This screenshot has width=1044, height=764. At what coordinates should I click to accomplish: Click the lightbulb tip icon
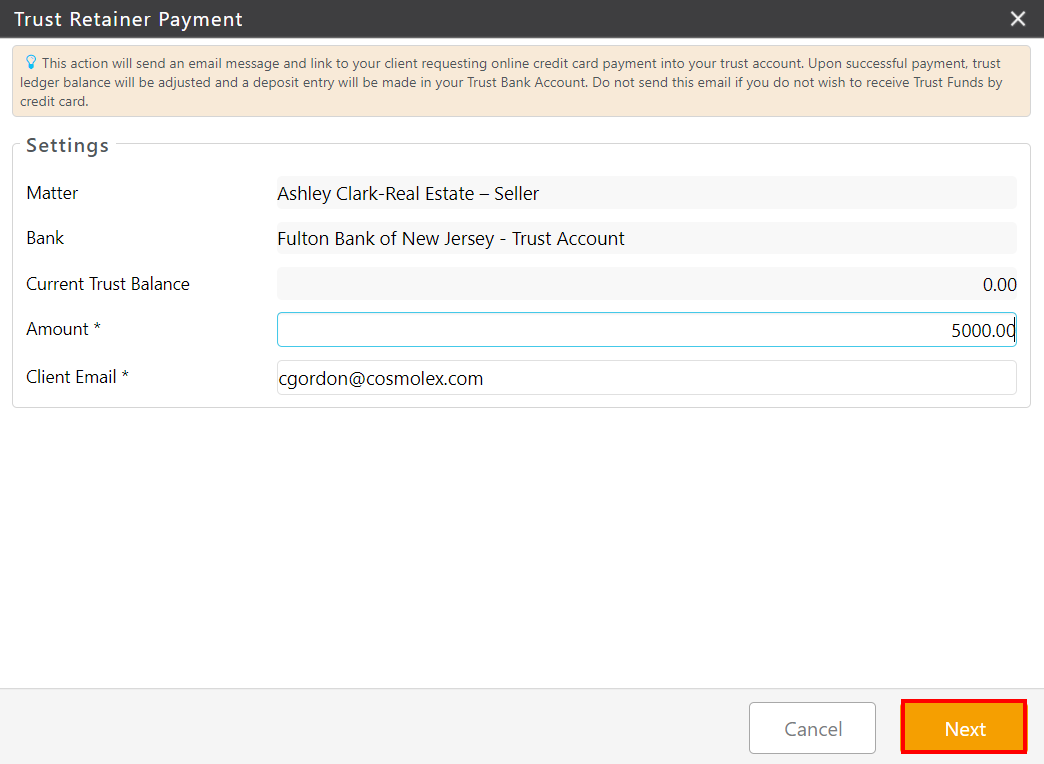[x=31, y=63]
